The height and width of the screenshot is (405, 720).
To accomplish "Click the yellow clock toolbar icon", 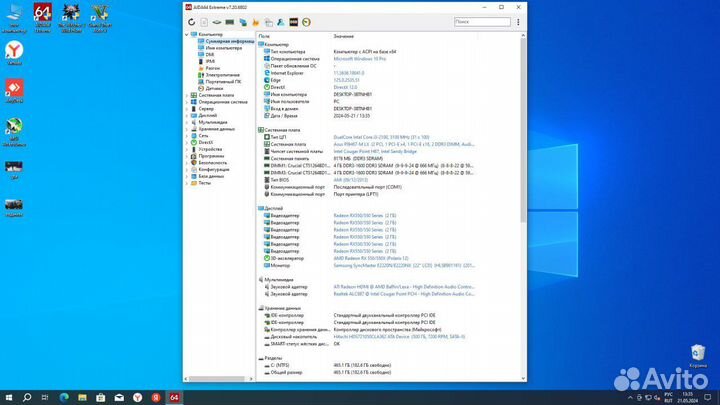I will (x=306, y=22).
